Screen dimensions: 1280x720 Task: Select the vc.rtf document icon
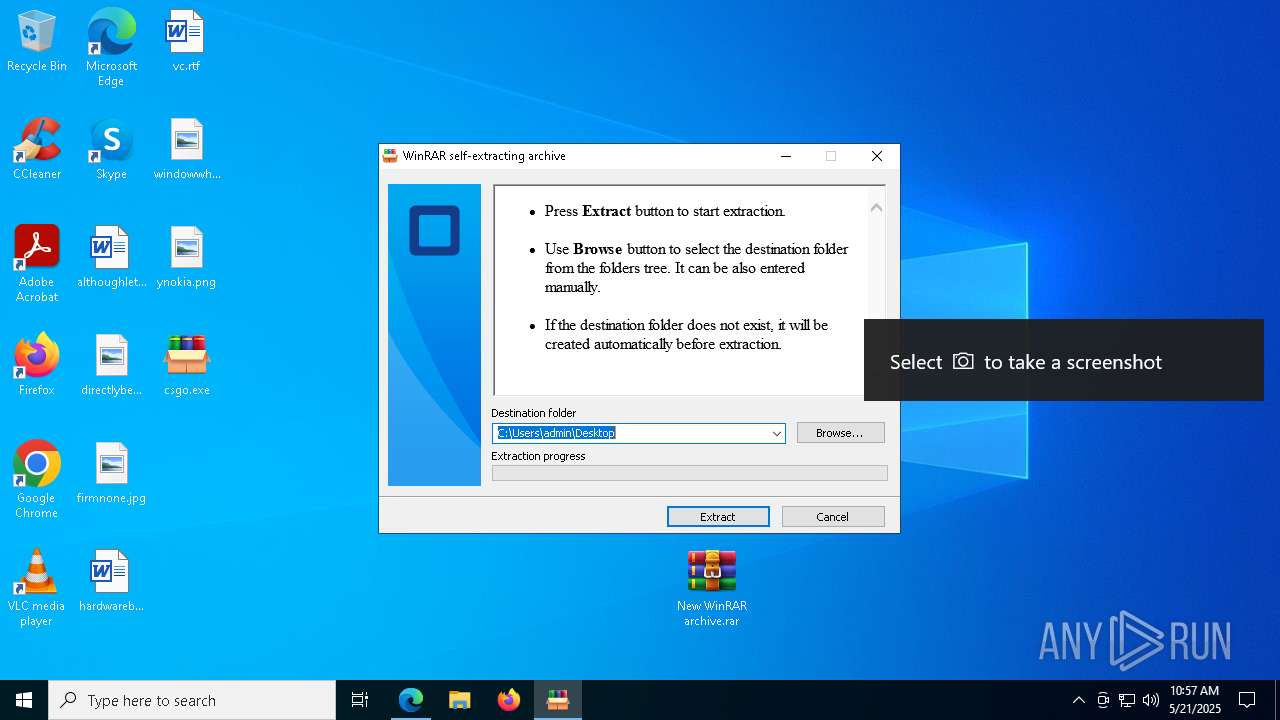click(186, 41)
